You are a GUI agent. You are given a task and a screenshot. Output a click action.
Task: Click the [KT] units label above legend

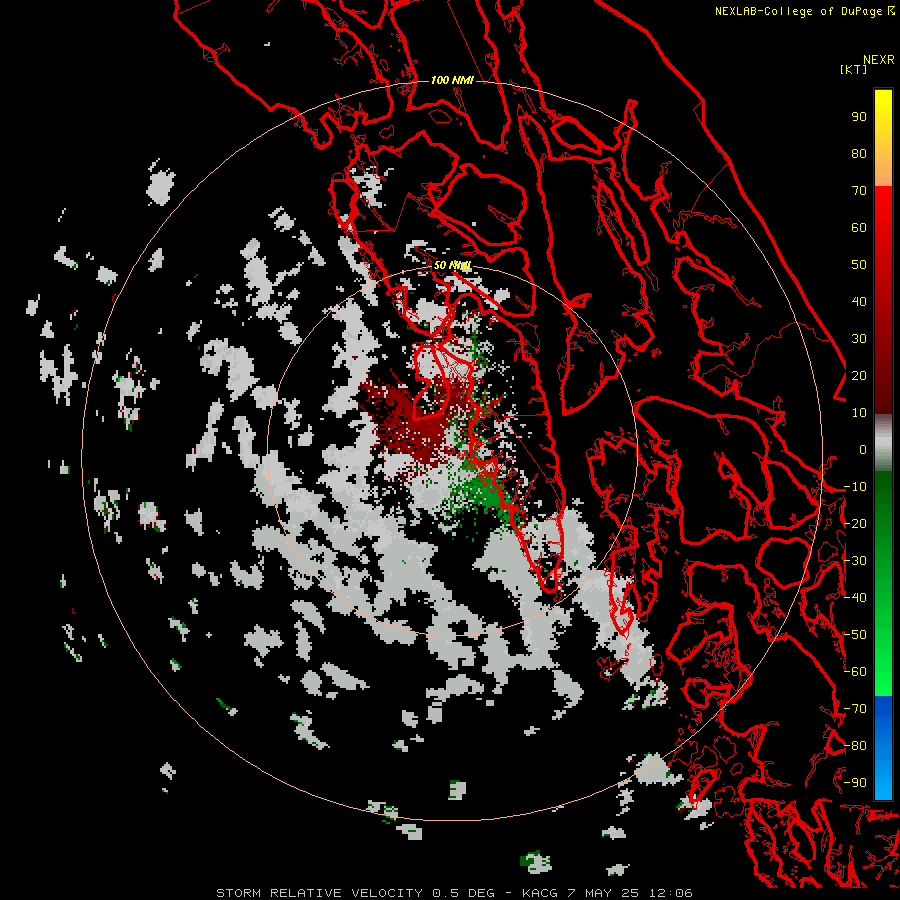[x=853, y=69]
